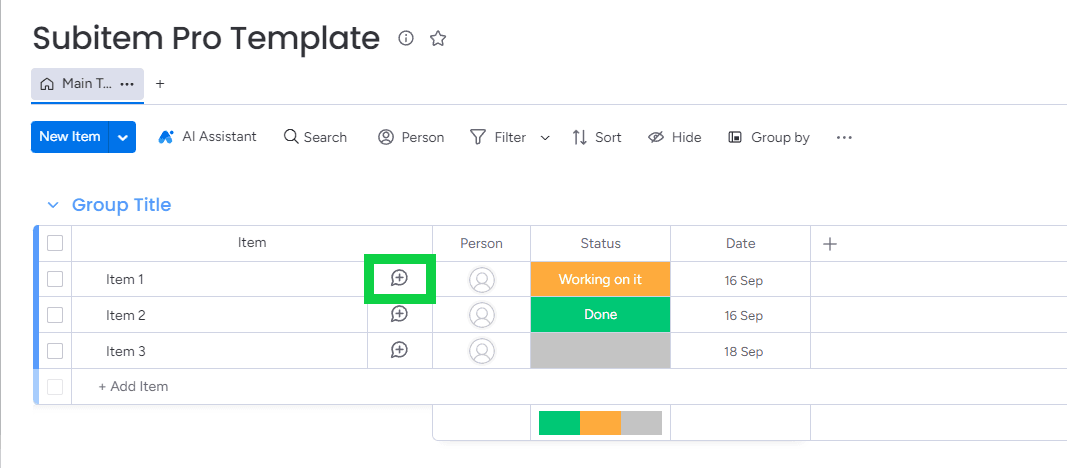Click the New Item button

click(70, 137)
